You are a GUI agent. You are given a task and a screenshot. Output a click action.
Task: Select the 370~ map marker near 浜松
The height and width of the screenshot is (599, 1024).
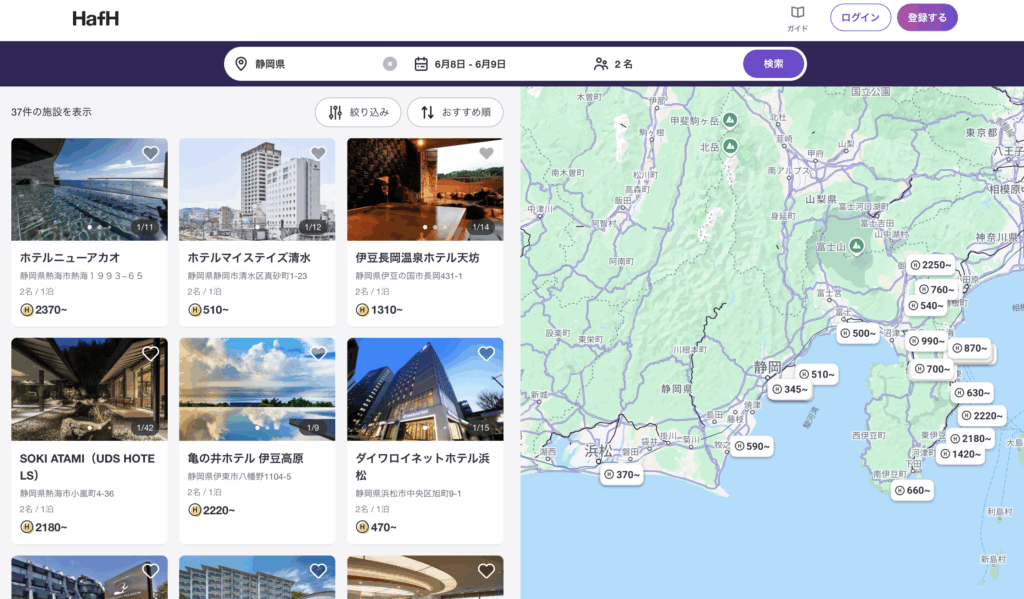(621, 475)
